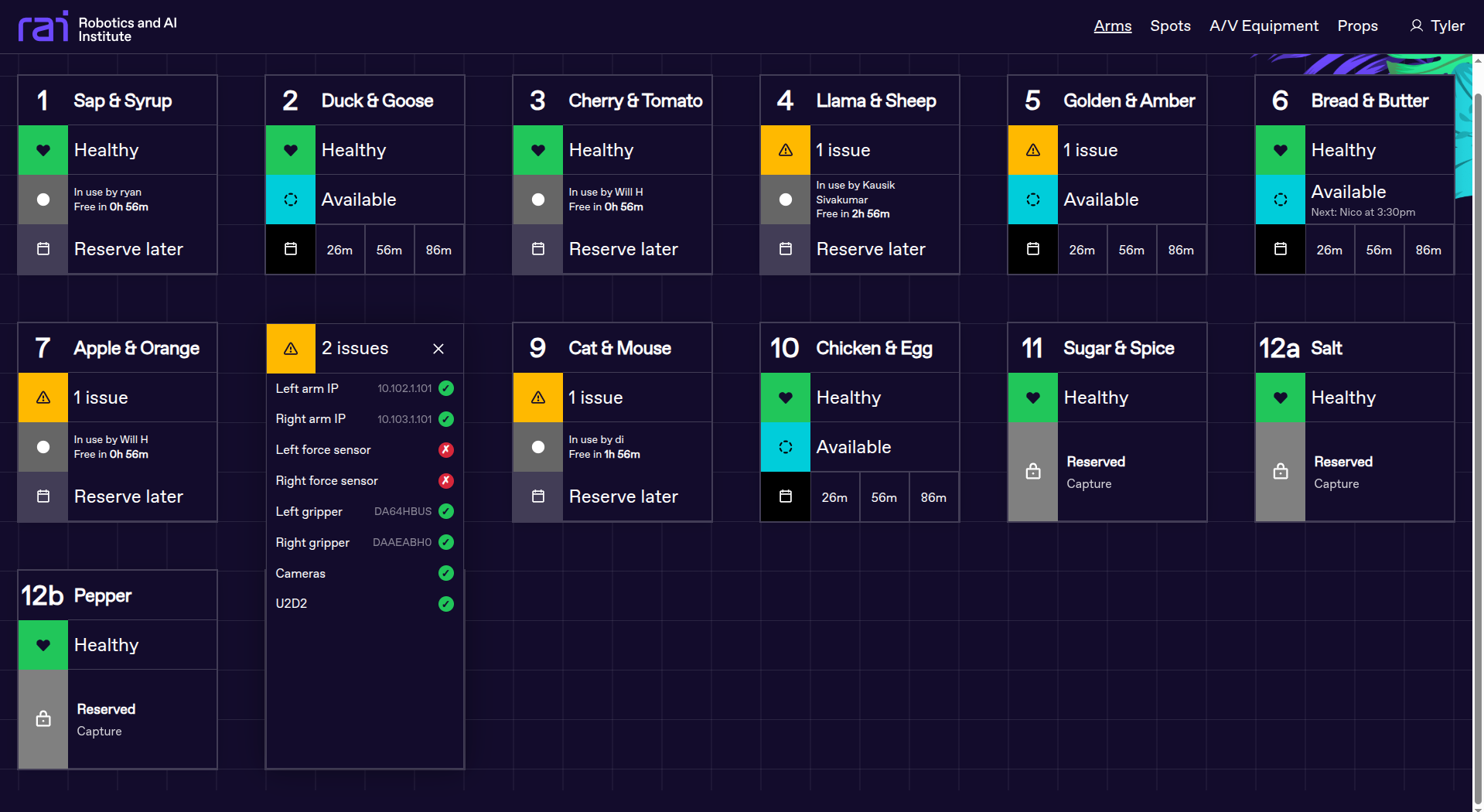Expand 1 issue on Apple & Orange
The height and width of the screenshot is (812, 1484).
point(118,397)
